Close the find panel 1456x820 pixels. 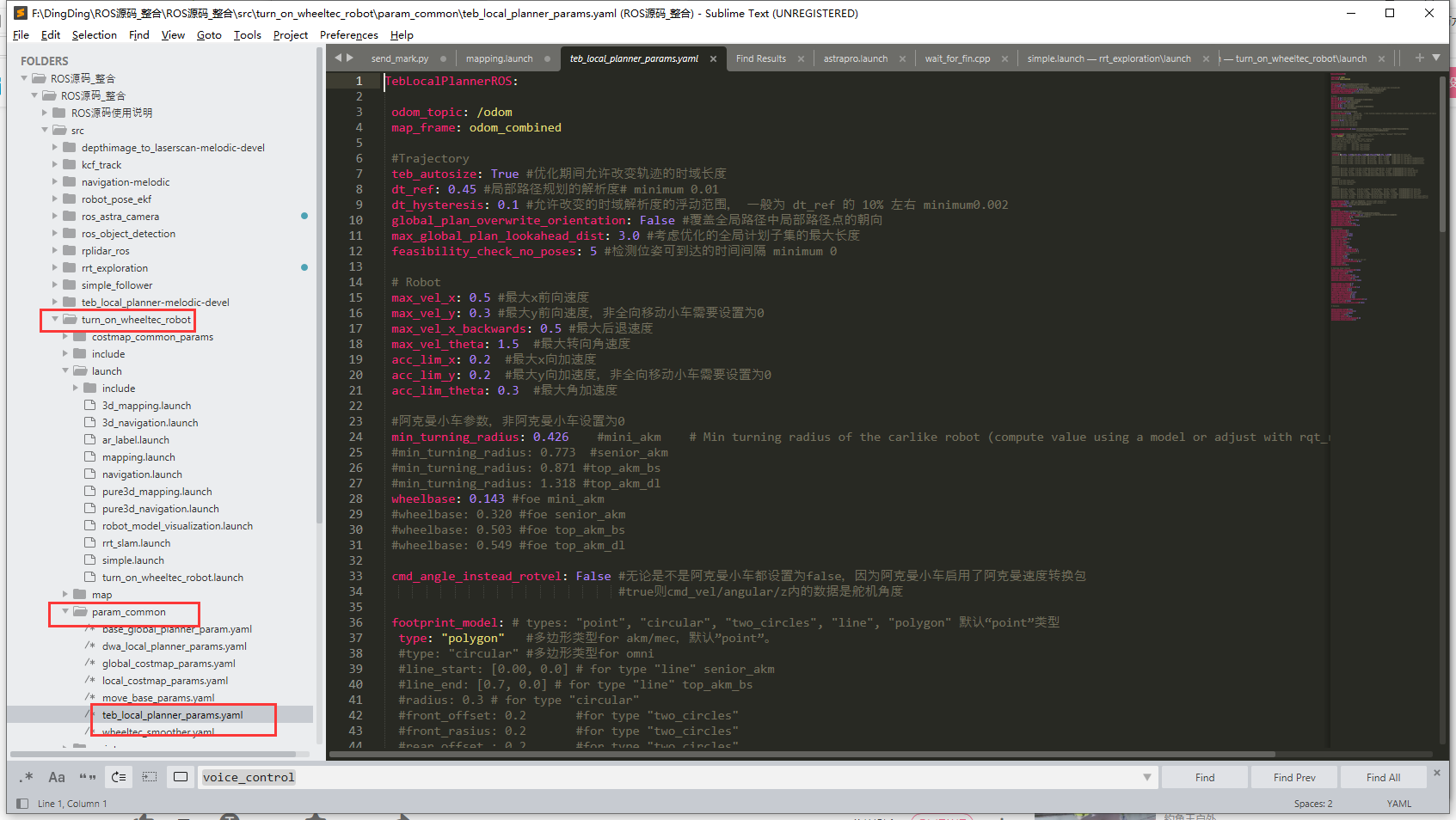[x=1436, y=773]
